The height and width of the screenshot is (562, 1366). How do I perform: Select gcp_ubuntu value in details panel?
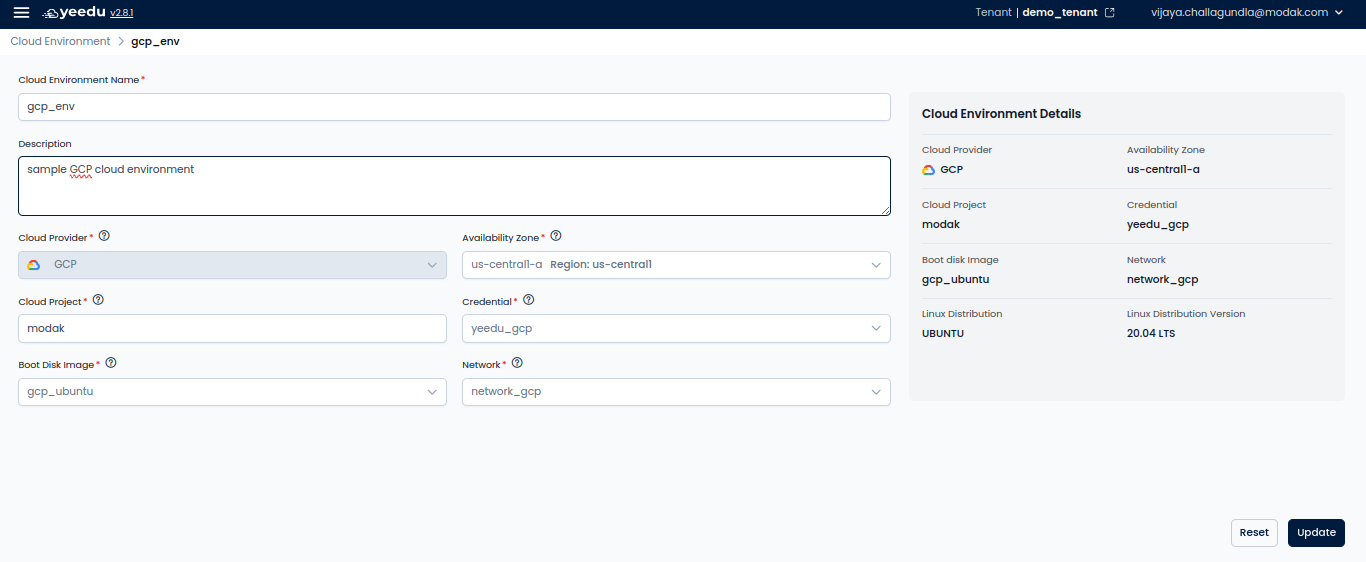point(955,279)
